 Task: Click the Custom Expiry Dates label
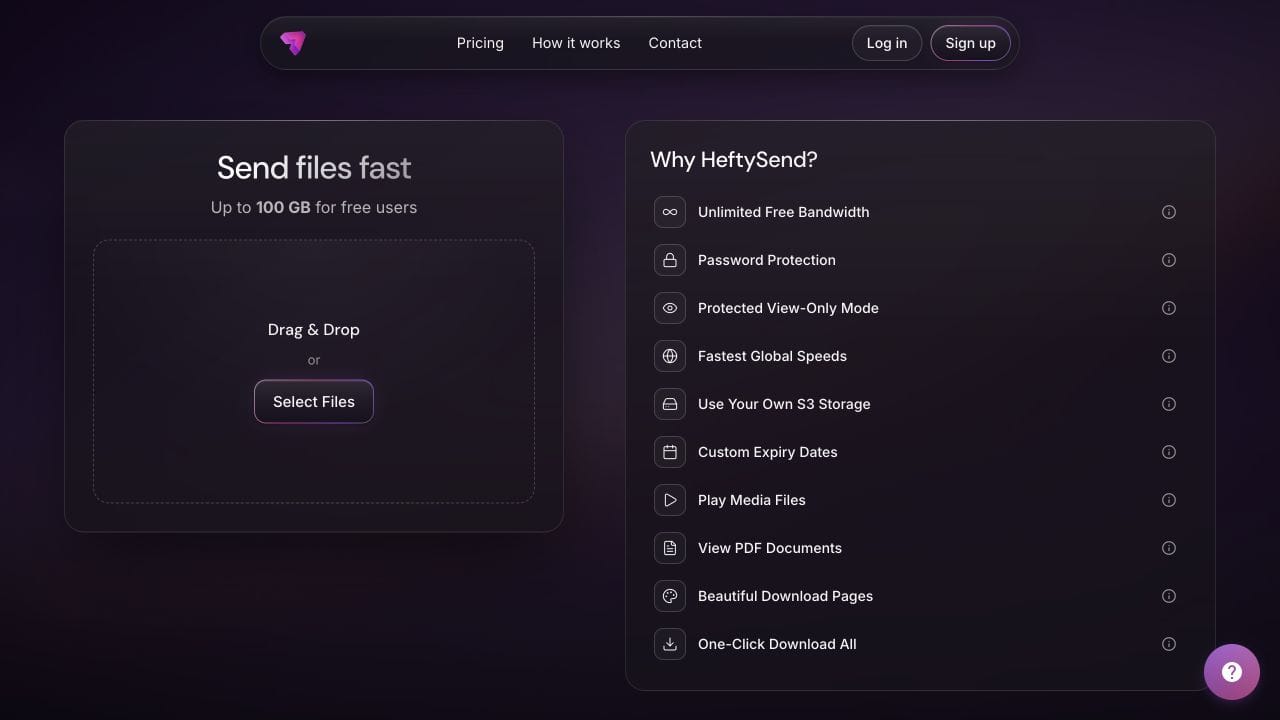tap(768, 452)
